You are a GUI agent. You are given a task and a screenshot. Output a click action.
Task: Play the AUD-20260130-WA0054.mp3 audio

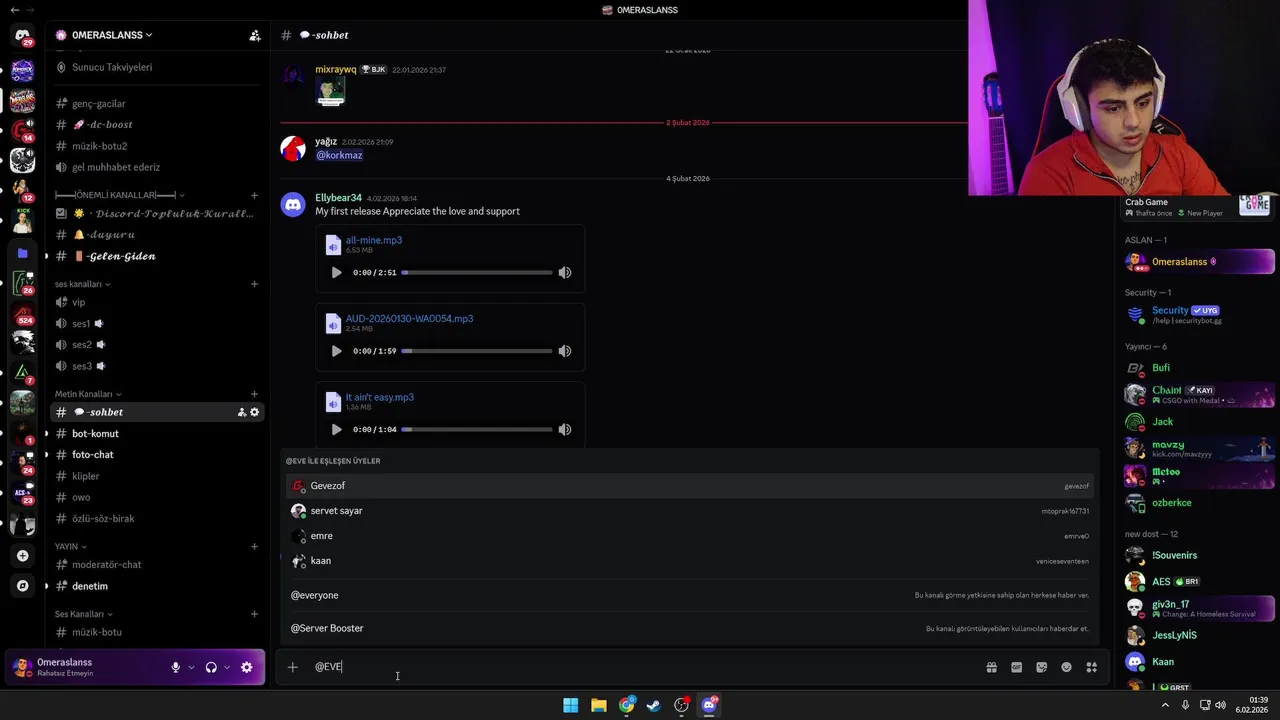coord(336,351)
